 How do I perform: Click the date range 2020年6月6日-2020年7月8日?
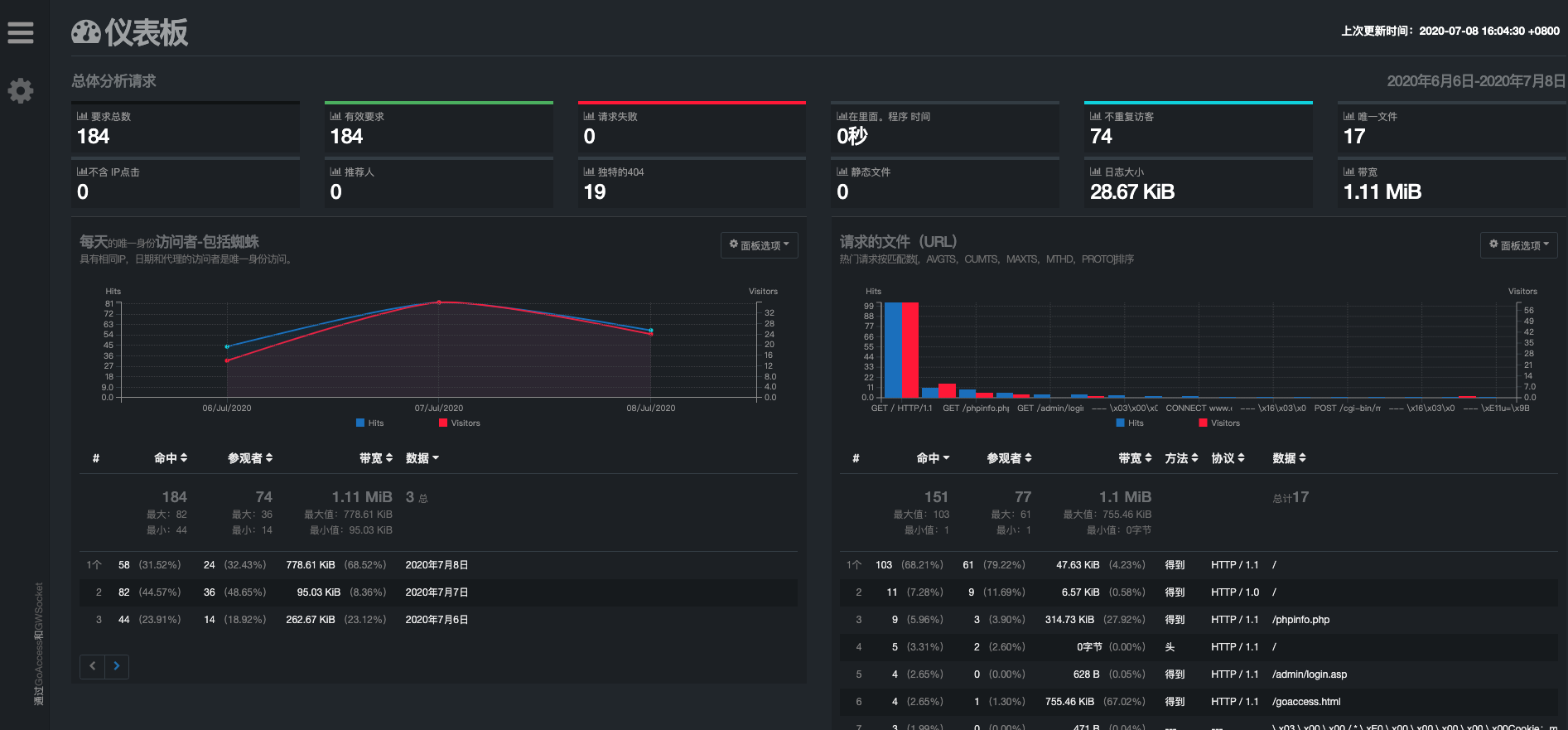[1476, 81]
